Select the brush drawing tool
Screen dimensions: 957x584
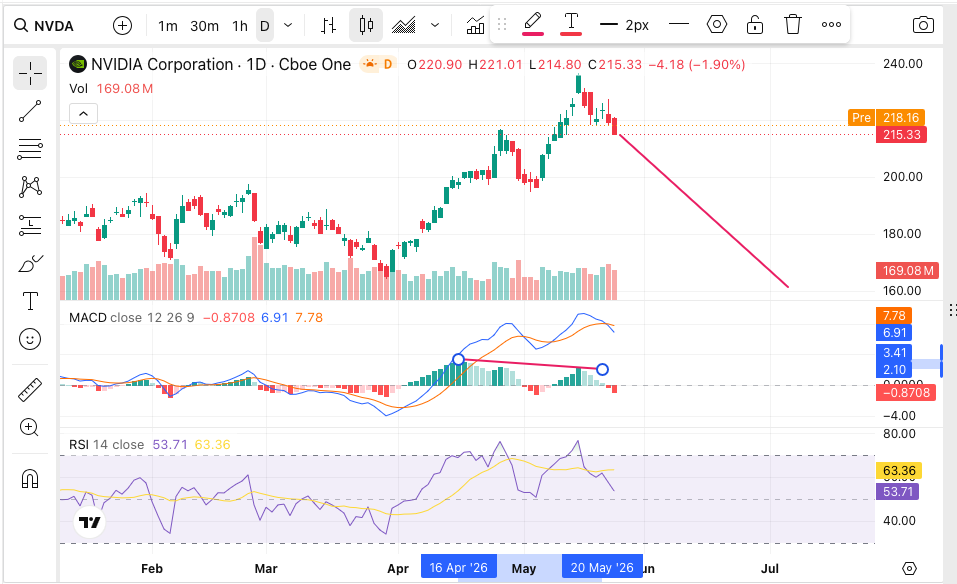pyautogui.click(x=30, y=264)
